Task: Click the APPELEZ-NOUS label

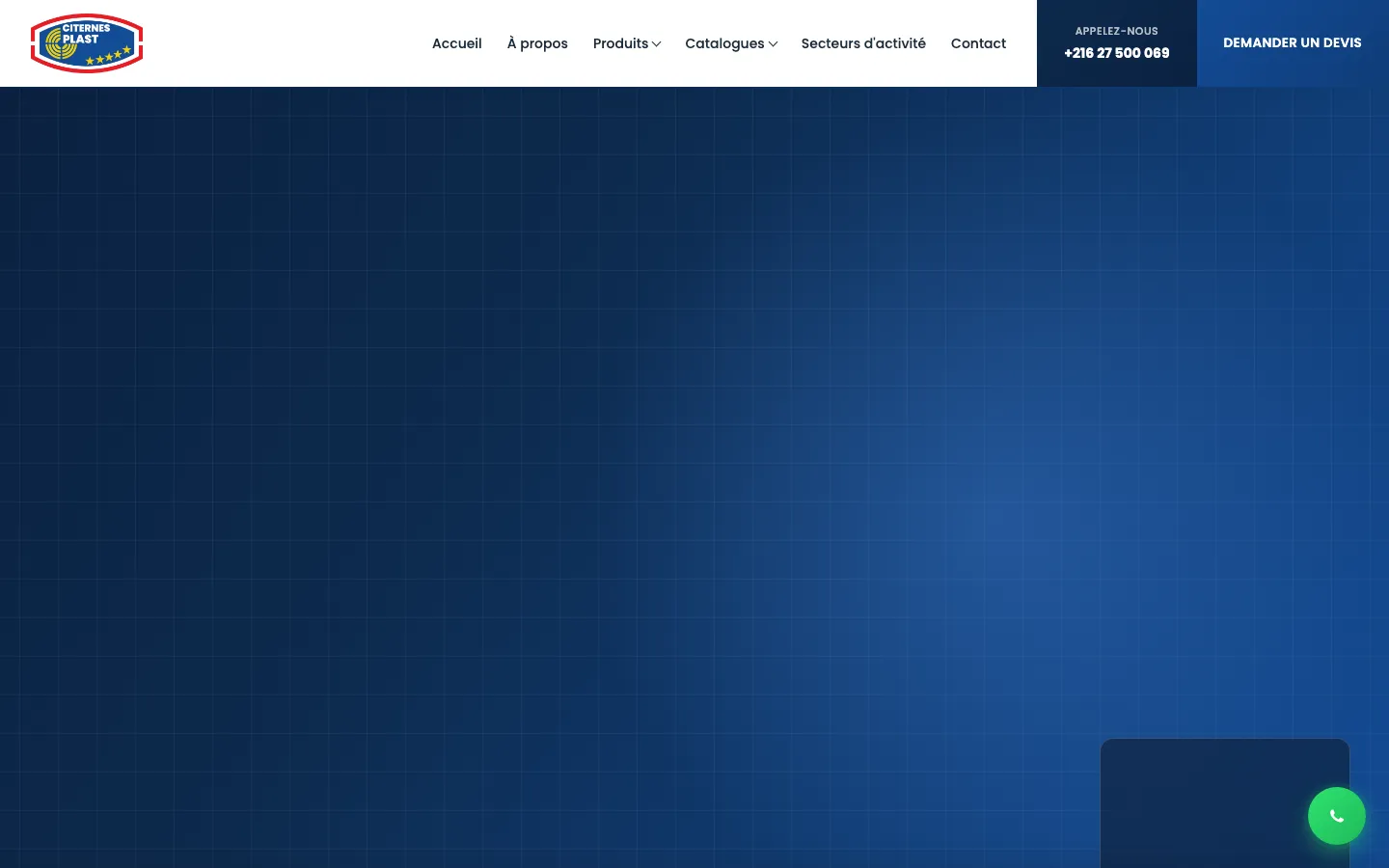Action: point(1117,31)
